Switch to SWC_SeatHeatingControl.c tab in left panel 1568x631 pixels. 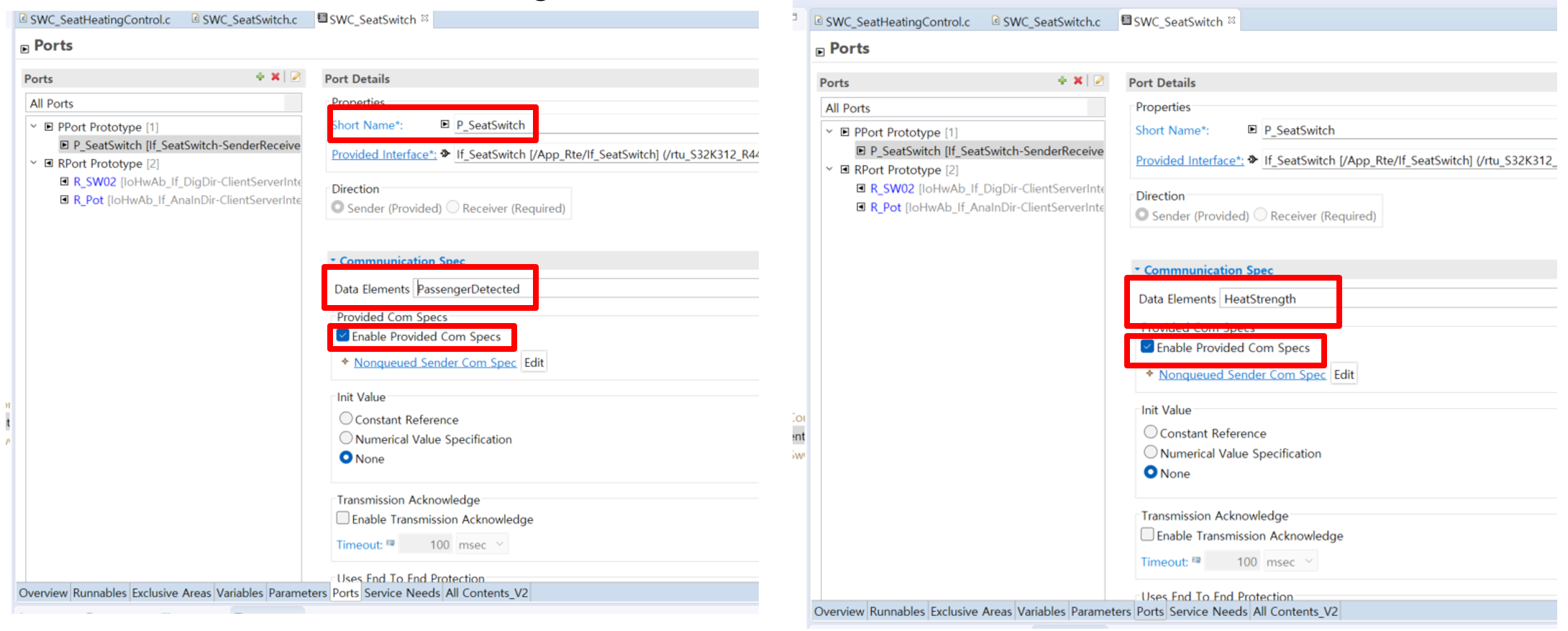click(x=99, y=19)
